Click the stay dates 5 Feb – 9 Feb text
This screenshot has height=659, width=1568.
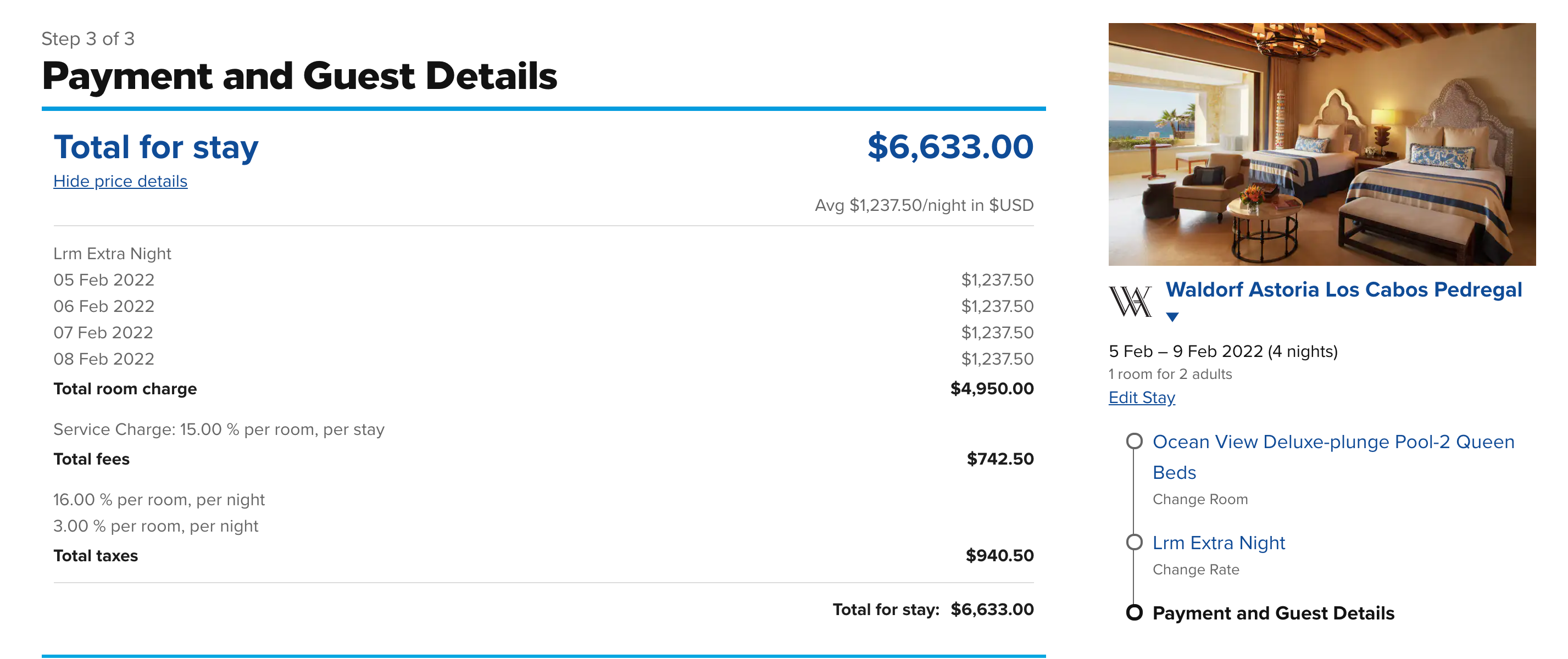click(x=1222, y=351)
